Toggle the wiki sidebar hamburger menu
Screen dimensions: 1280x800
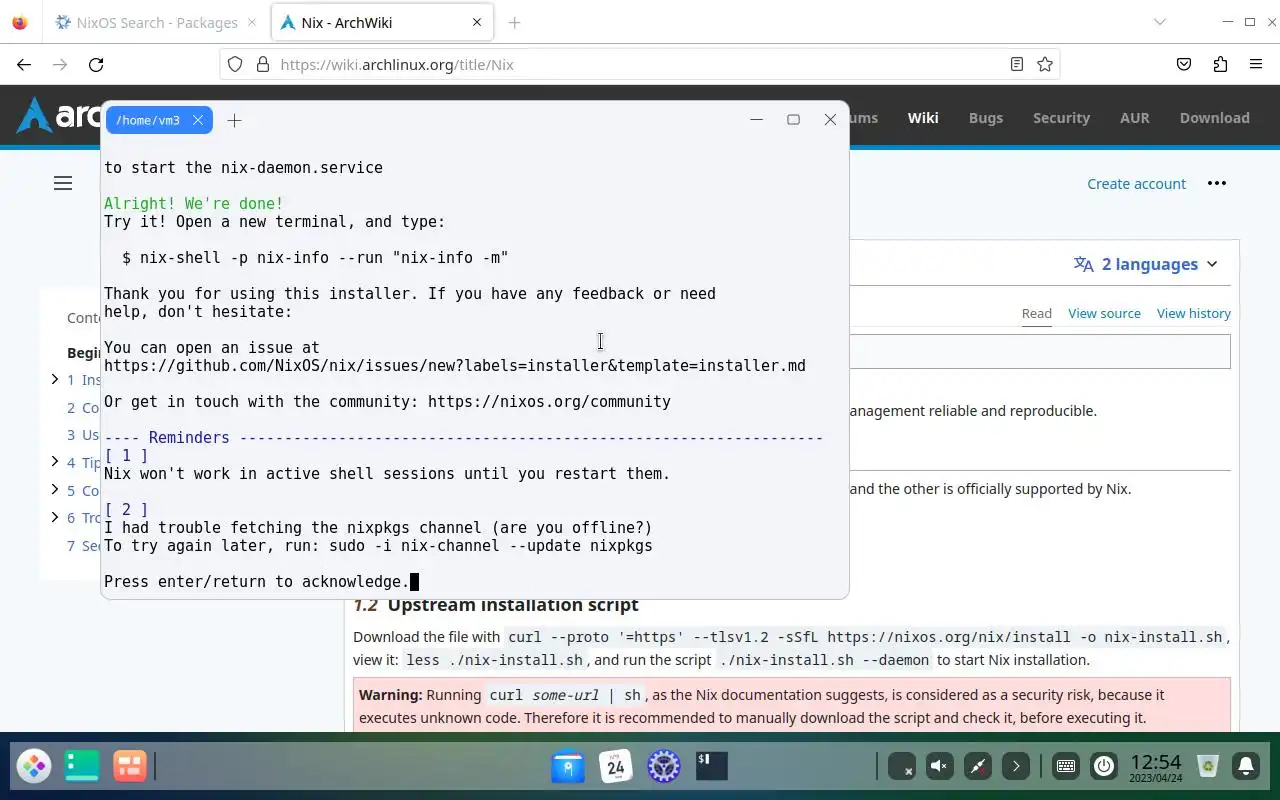tap(63, 183)
